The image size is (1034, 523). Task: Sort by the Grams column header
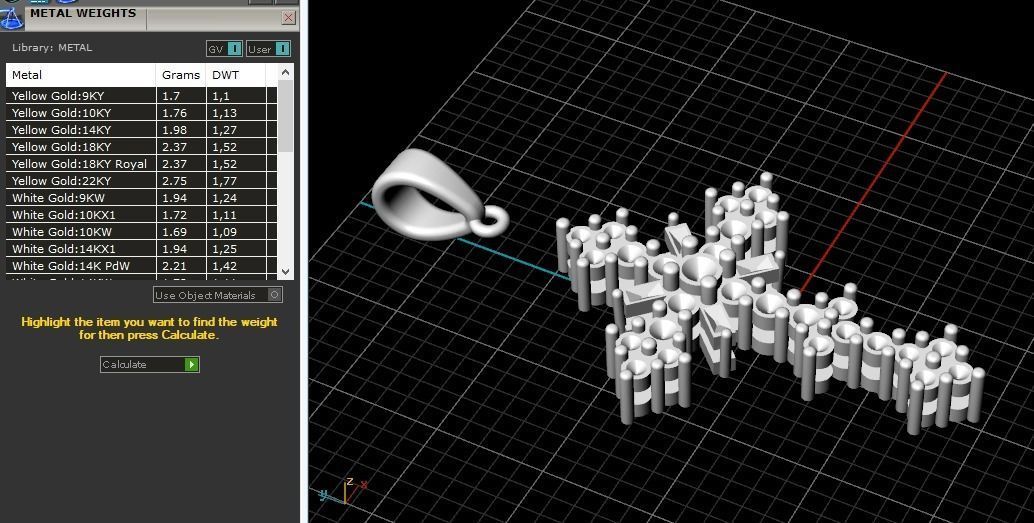tap(181, 75)
